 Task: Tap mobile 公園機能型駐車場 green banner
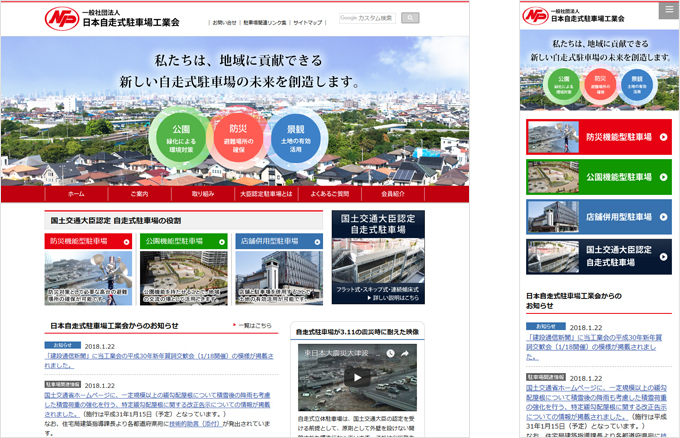coord(599,177)
